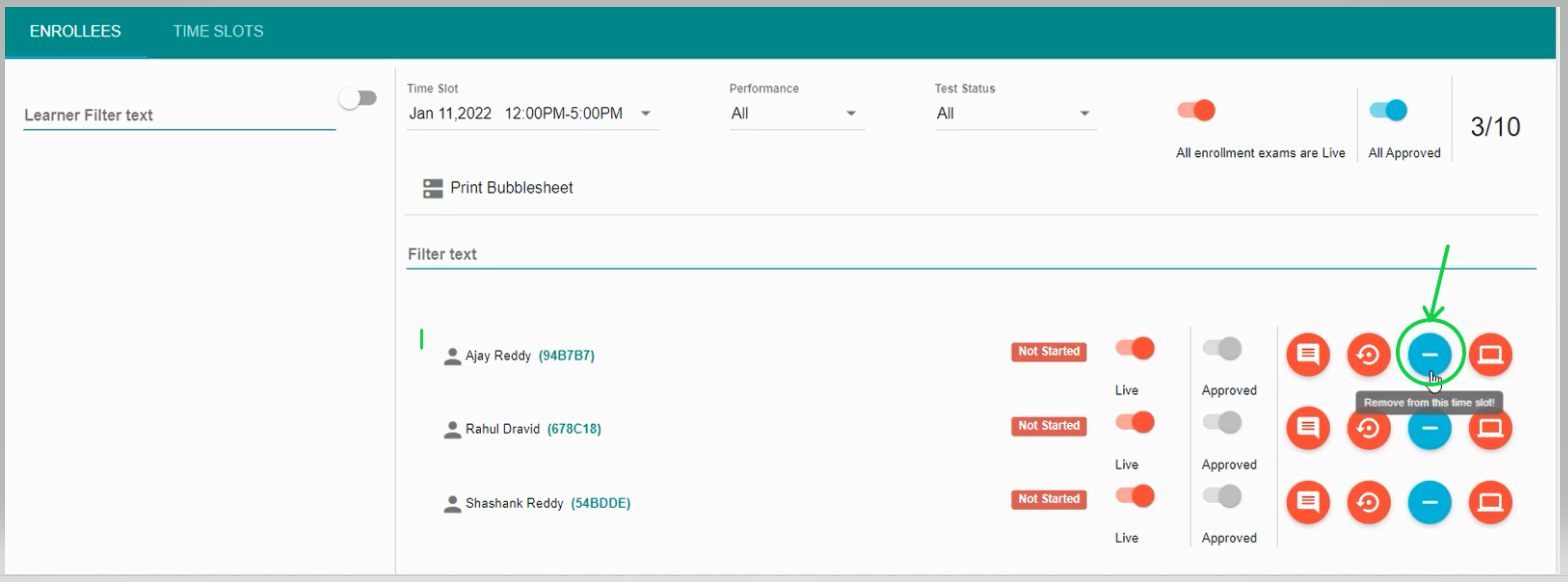Click reset icon for Shashank Reddy
Viewport: 1568px width, 582px height.
1368,502
